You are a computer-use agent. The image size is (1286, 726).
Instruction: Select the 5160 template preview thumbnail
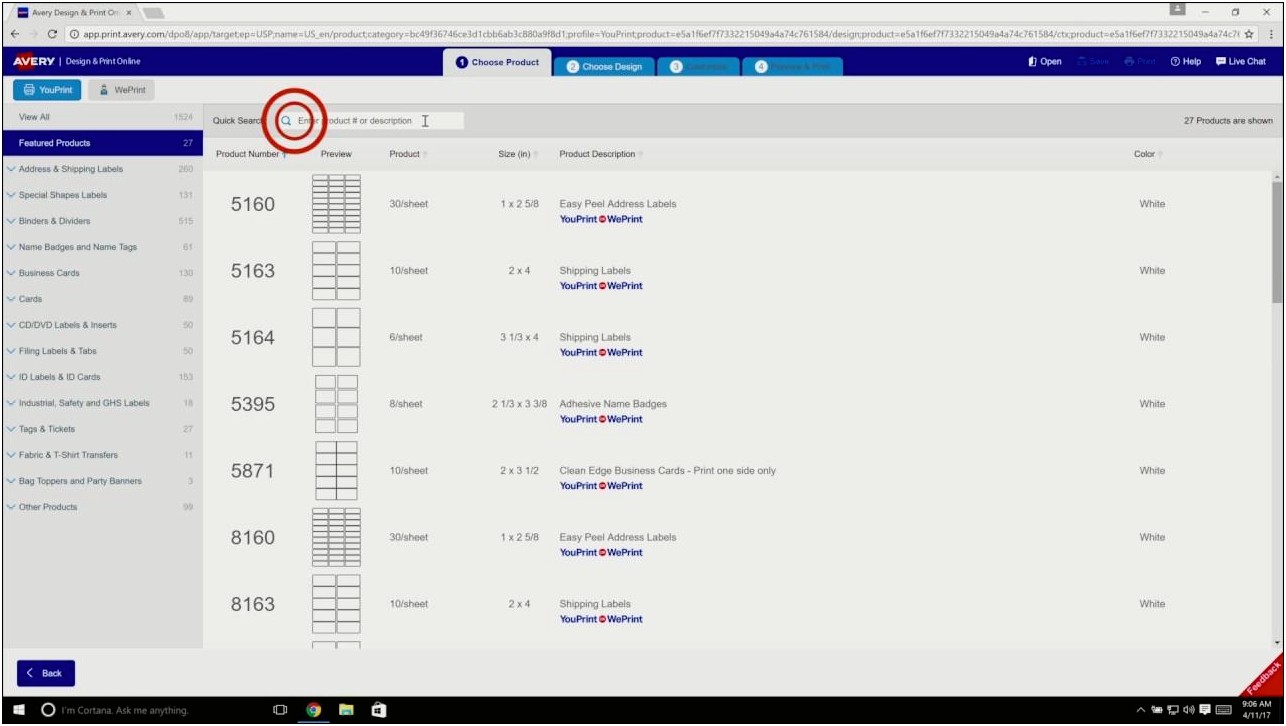pos(336,204)
